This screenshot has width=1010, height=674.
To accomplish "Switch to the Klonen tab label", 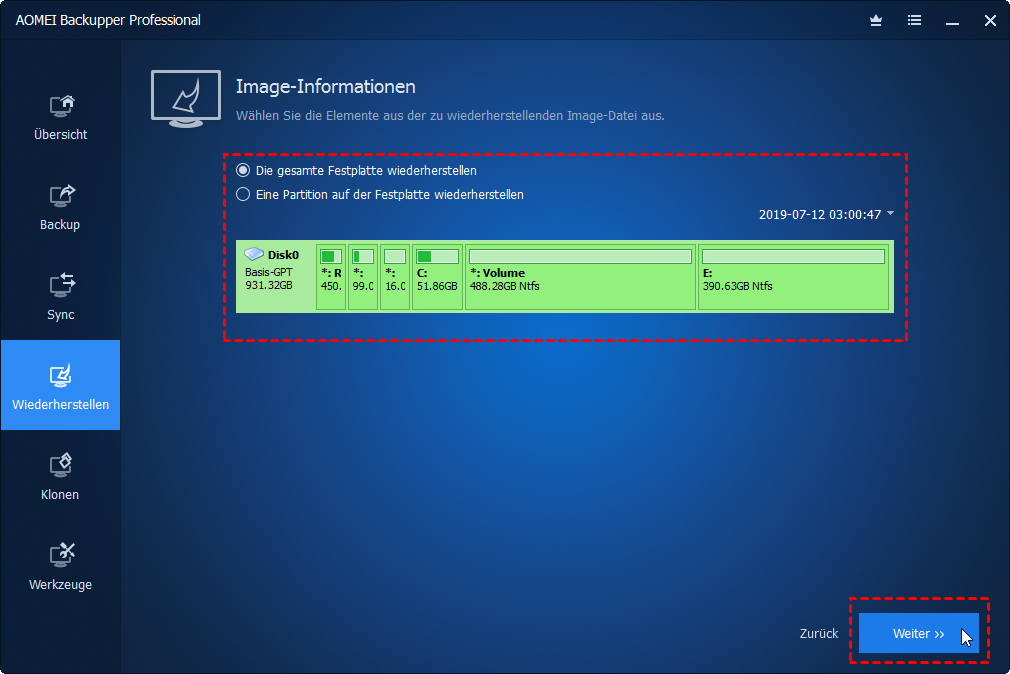I will pos(60,495).
